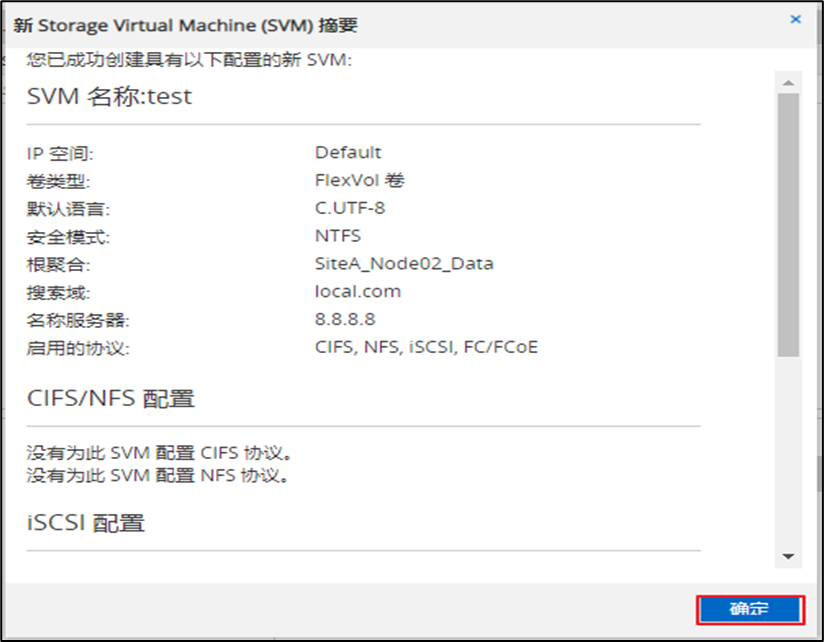Click the CIFS/NFS 配置 section heading

(x=110, y=399)
